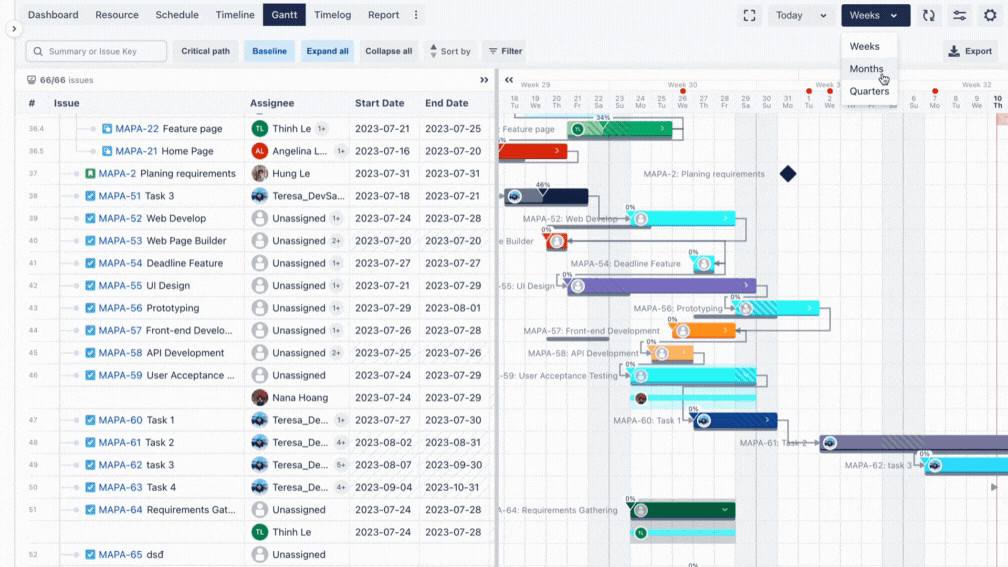Click Angelina avatar in MAPA-21 row
The height and width of the screenshot is (567, 1008).
coord(260,151)
